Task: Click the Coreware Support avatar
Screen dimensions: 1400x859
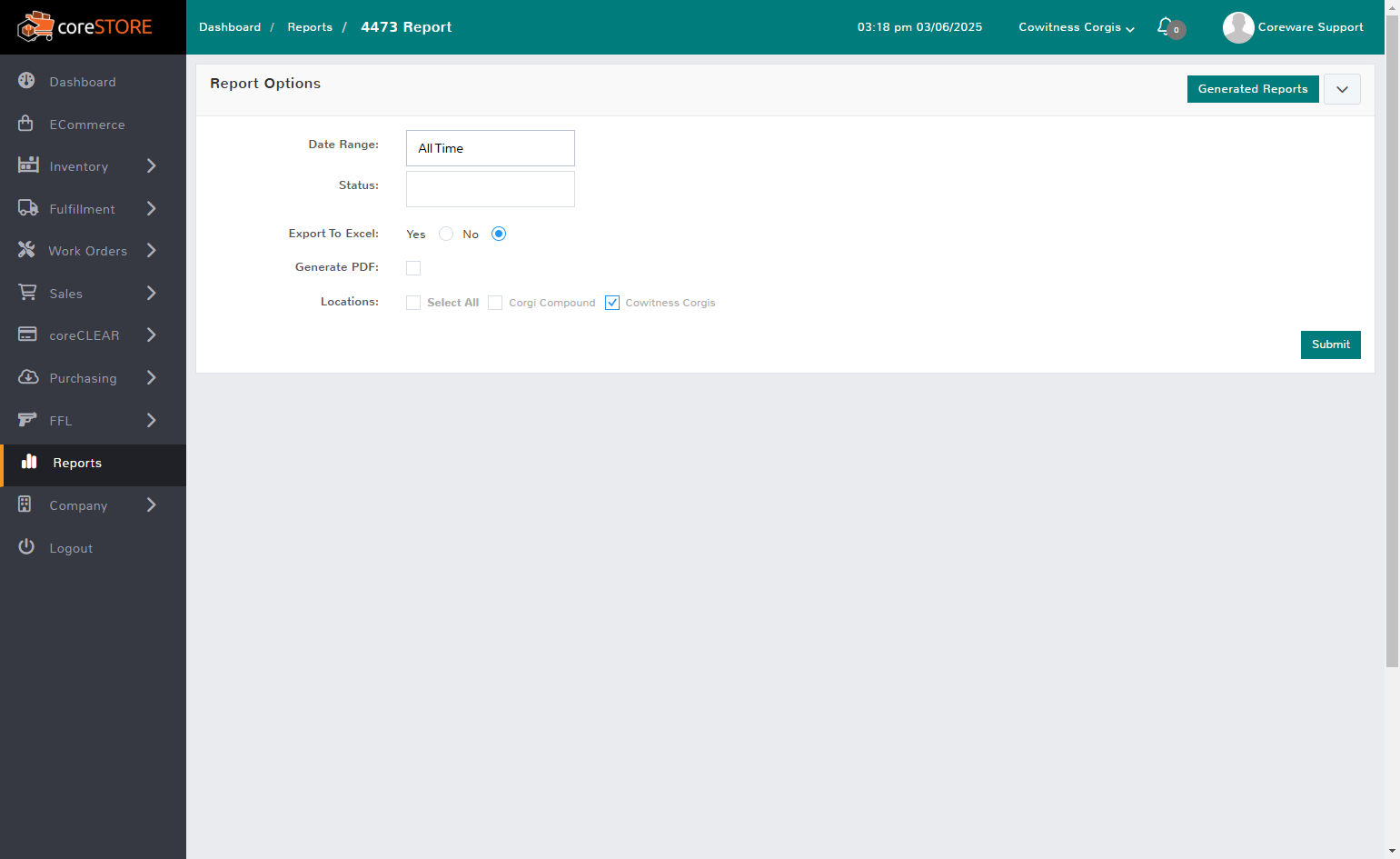Action: 1238,27
